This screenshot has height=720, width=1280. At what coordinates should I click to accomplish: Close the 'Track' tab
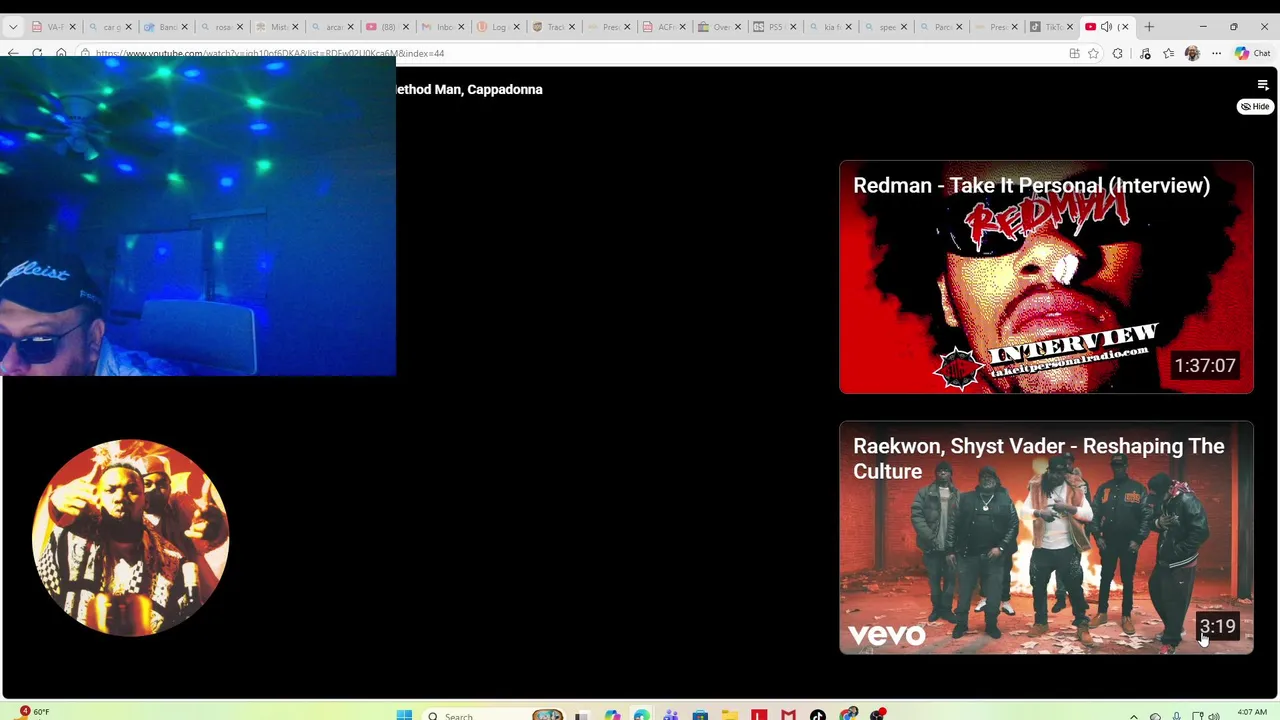(x=572, y=27)
